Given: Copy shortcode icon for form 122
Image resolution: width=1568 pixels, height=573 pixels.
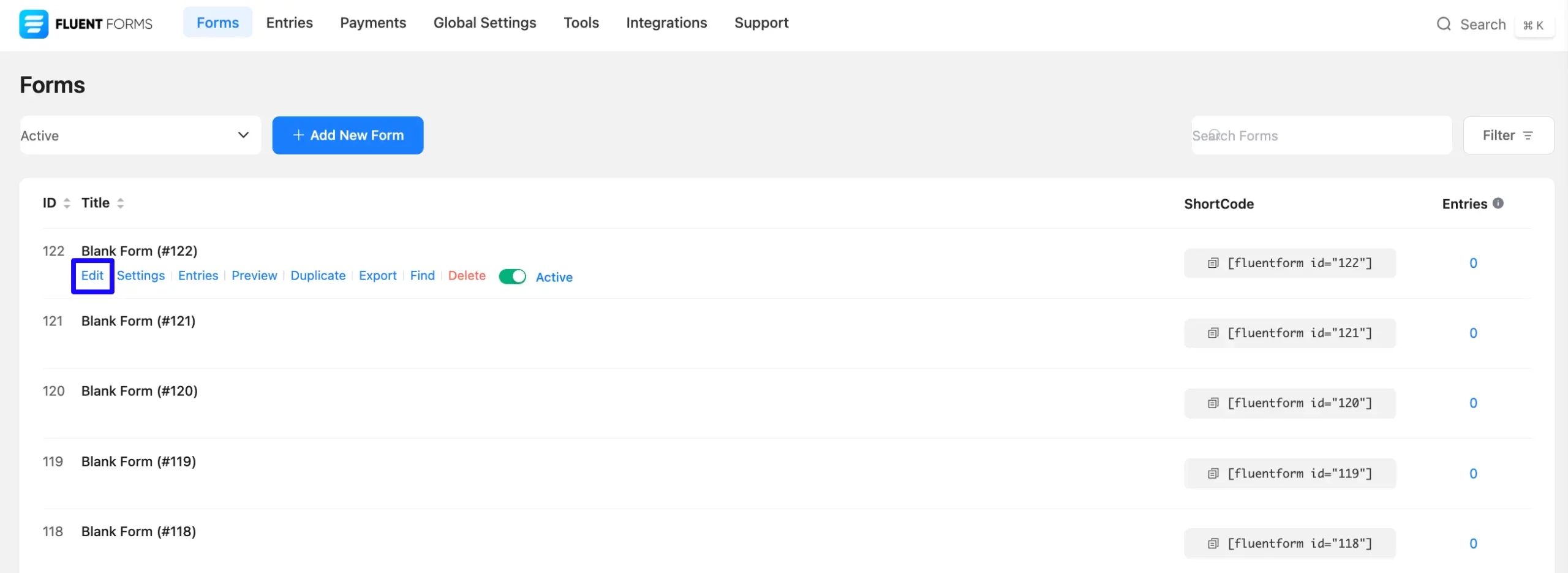Looking at the screenshot, I should point(1213,263).
